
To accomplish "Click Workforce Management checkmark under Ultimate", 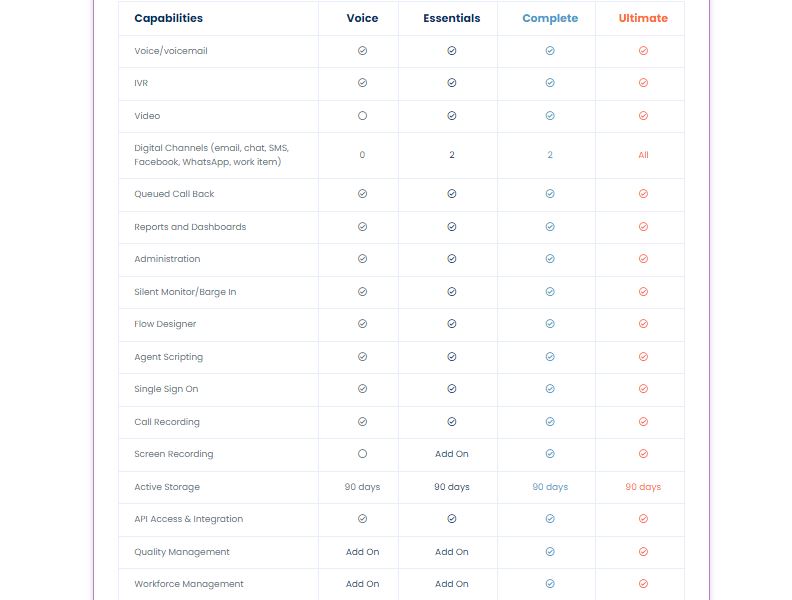I will (x=643, y=584).
